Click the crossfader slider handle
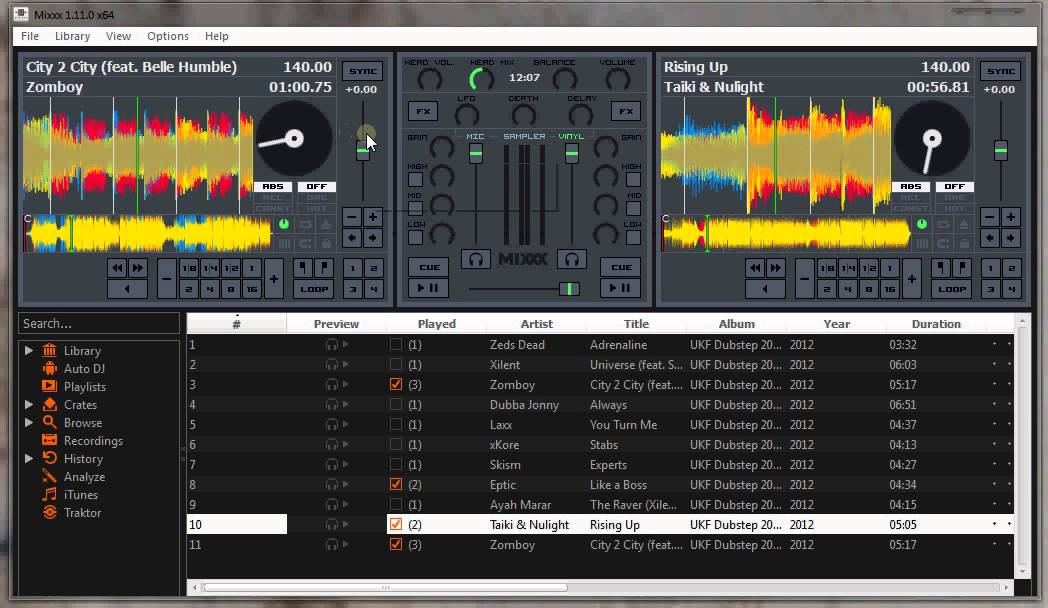Viewport: 1048px width, 608px height. pos(569,289)
